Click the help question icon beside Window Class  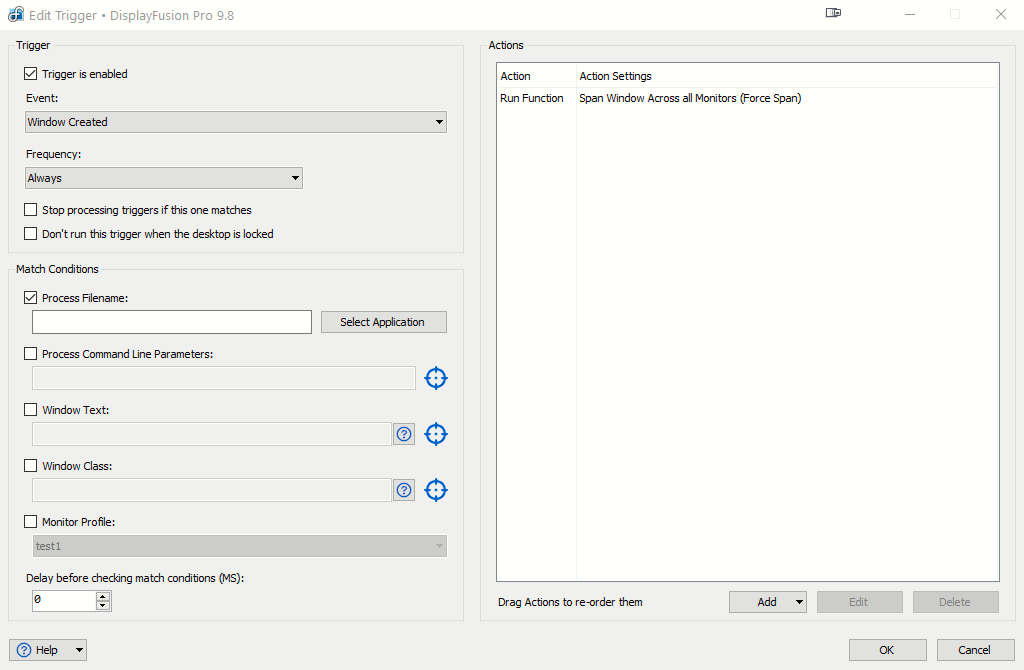click(x=404, y=490)
